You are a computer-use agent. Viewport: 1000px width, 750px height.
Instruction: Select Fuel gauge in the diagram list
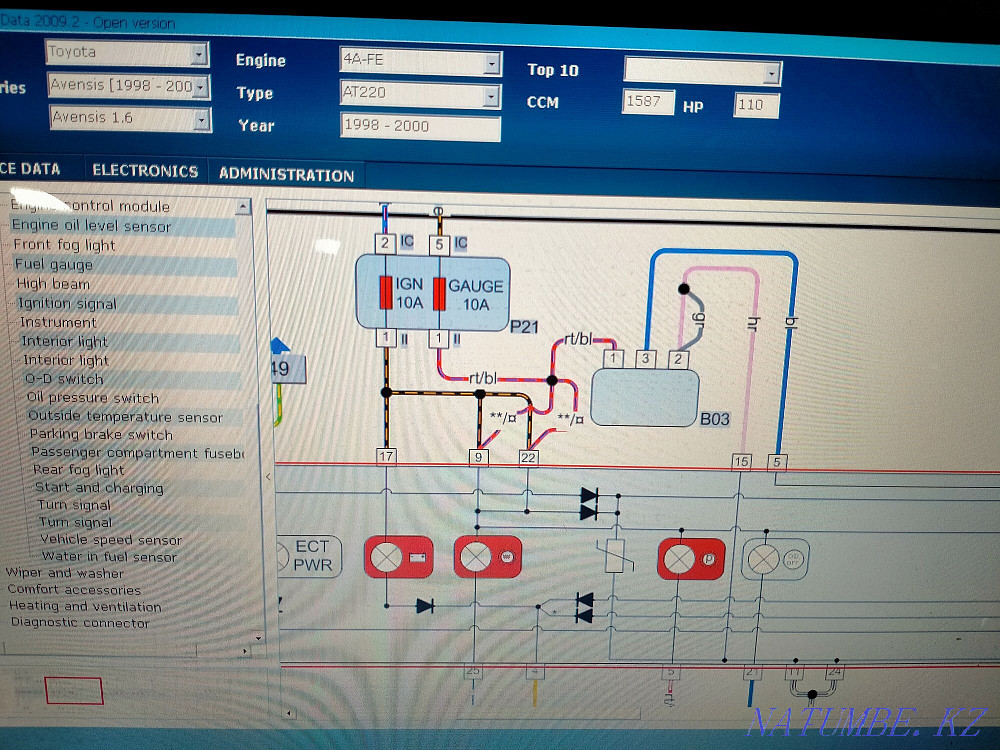pos(54,264)
